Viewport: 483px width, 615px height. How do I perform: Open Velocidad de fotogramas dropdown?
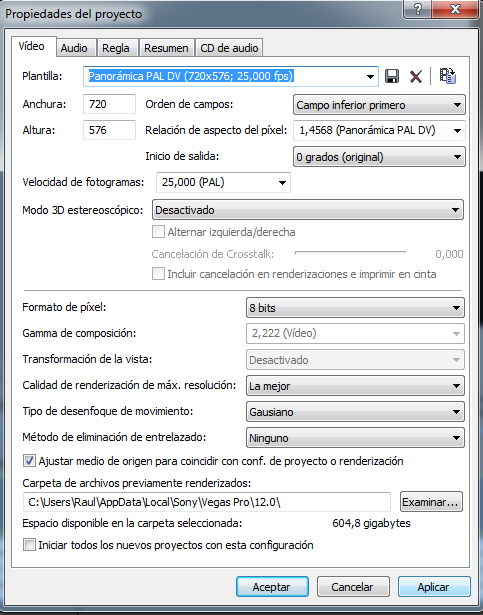(223, 182)
